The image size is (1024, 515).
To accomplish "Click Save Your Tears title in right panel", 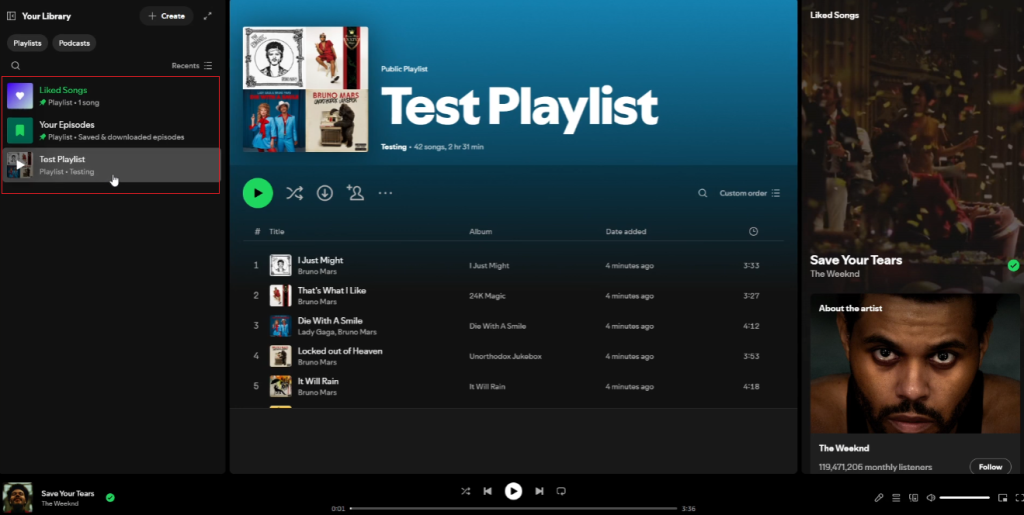I will tap(856, 260).
